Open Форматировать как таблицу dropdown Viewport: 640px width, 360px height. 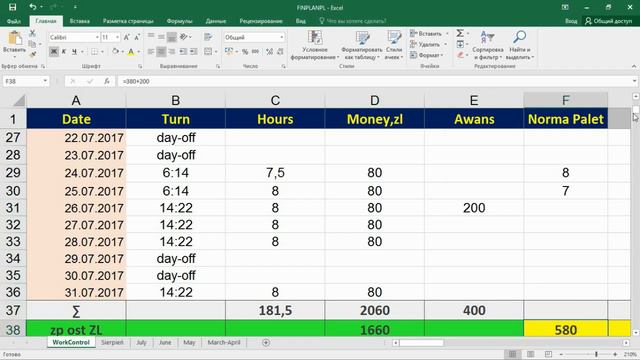click(362, 45)
